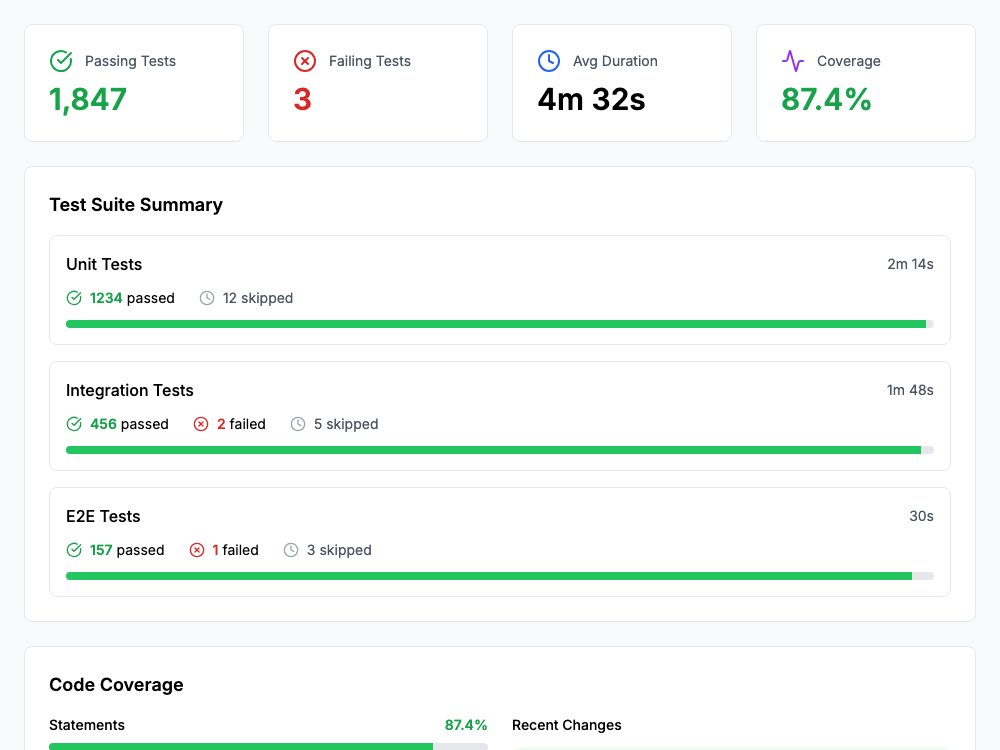Screen dimensions: 1000x750
Task: Click the 3 skipped text
Action: coord(339,550)
